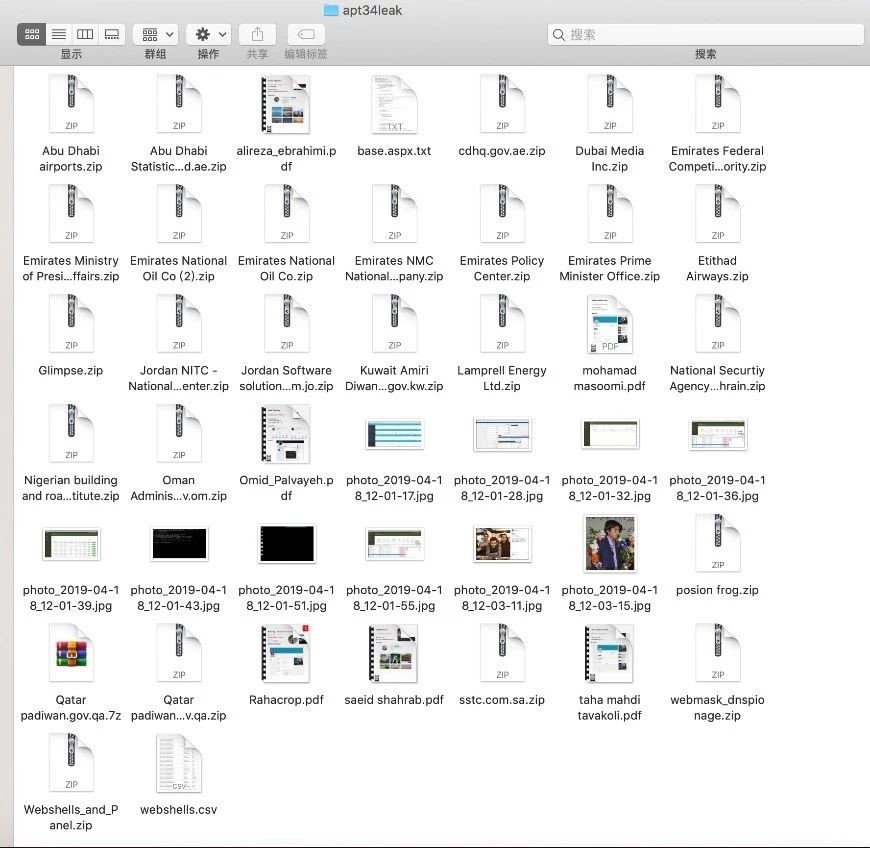
Task: Click the share button
Action: click(257, 34)
